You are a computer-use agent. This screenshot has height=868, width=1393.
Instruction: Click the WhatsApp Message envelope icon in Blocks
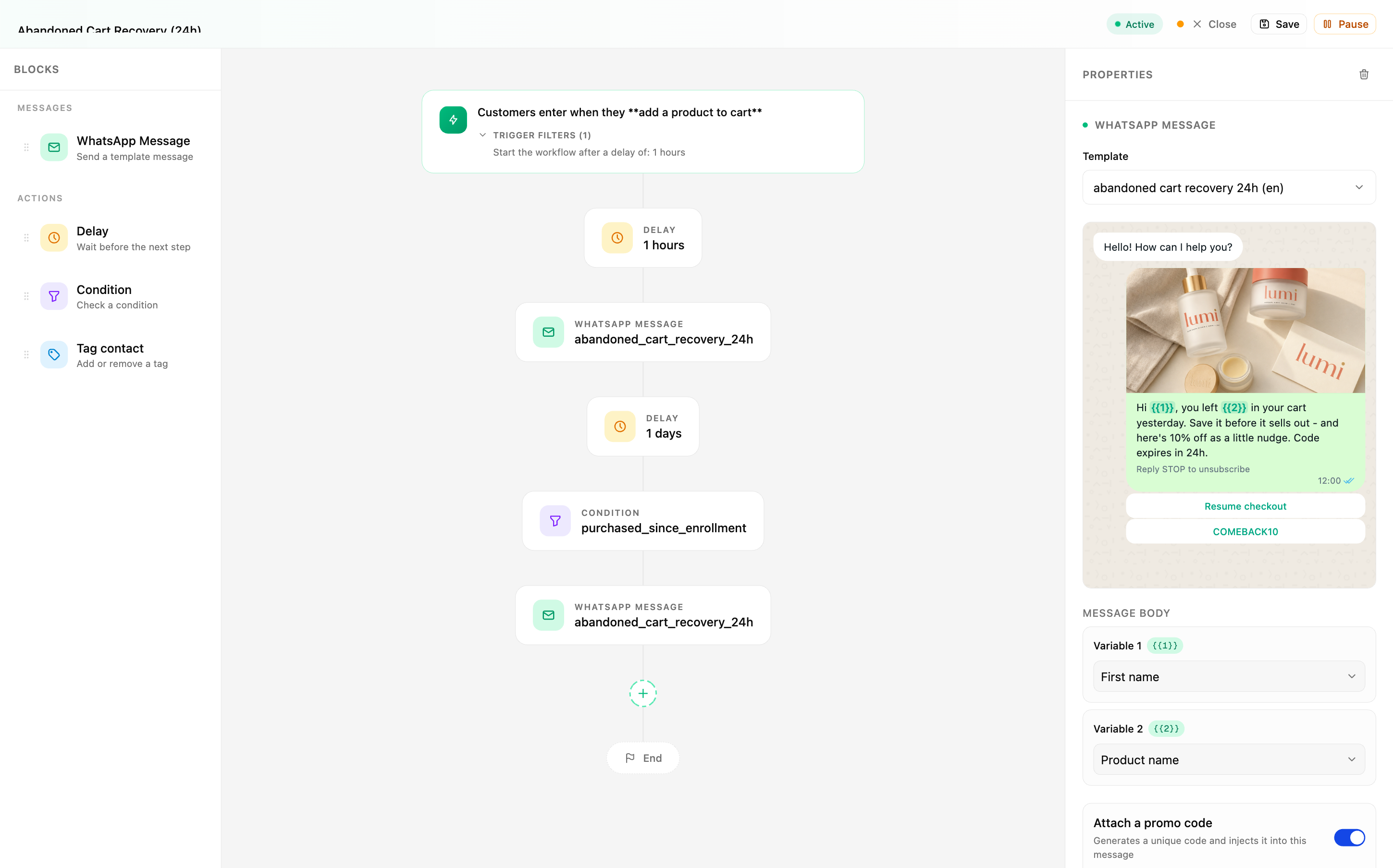(54, 147)
